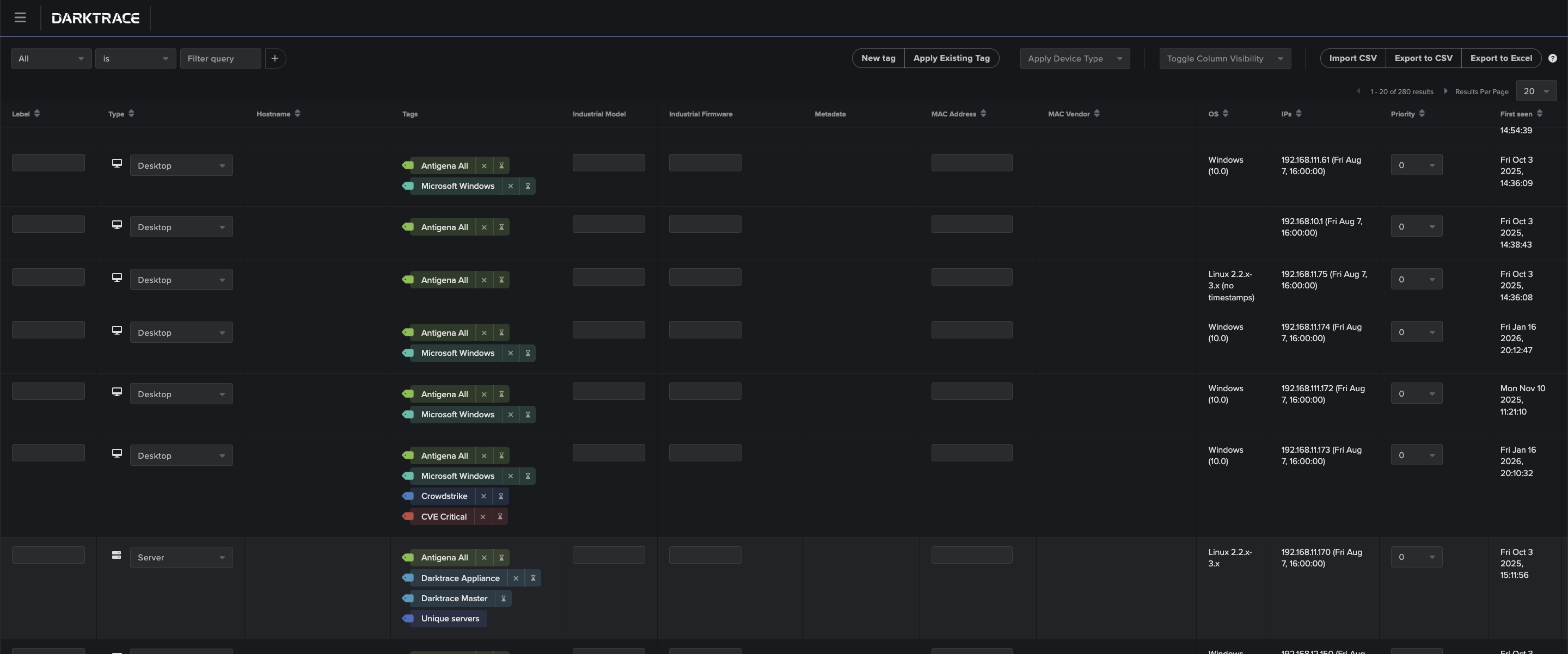Viewport: 1568px width, 654px height.
Task: Click the hourglass on CVE Critical tag
Action: (x=500, y=516)
